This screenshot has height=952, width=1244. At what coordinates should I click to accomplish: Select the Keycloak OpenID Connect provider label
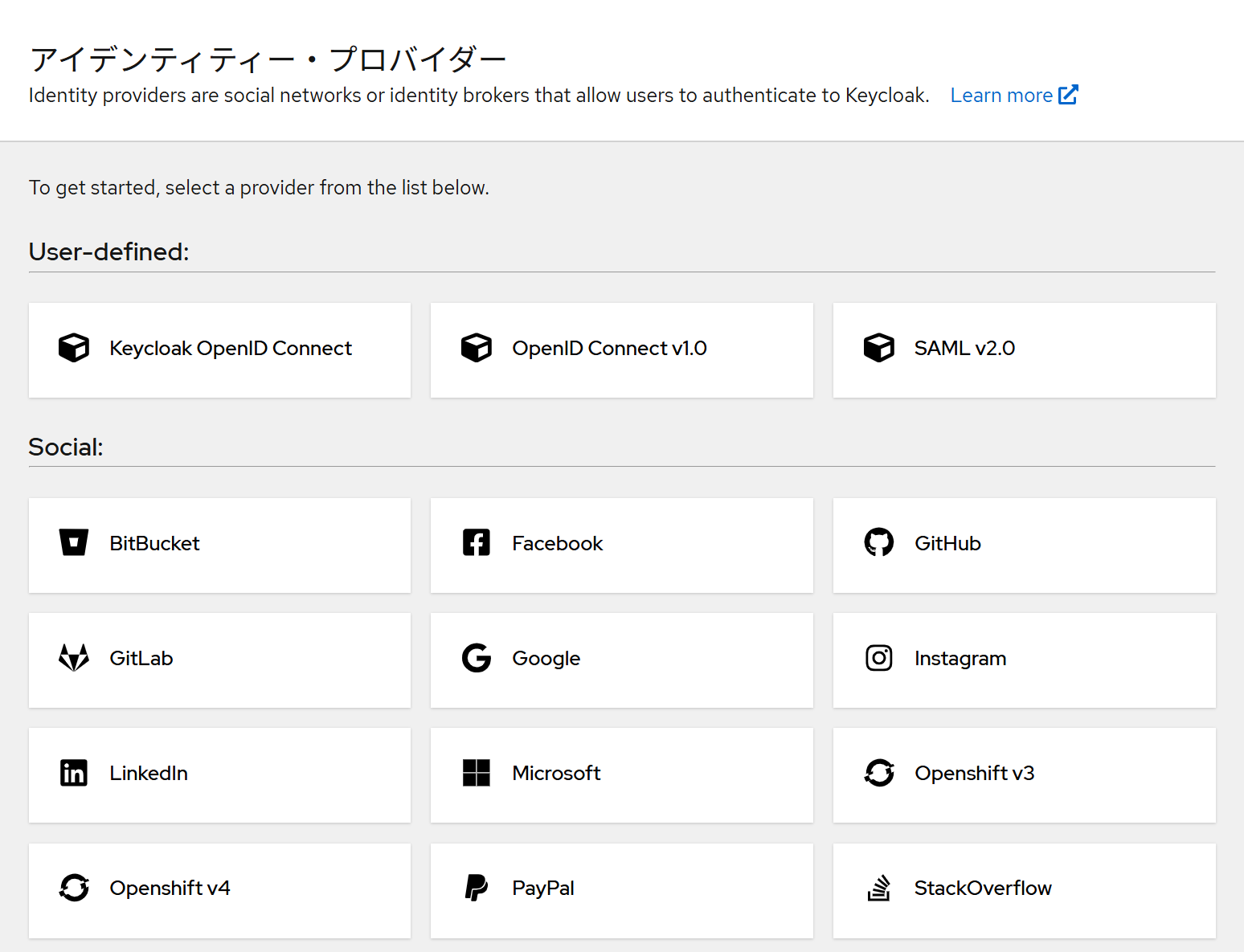coord(231,348)
